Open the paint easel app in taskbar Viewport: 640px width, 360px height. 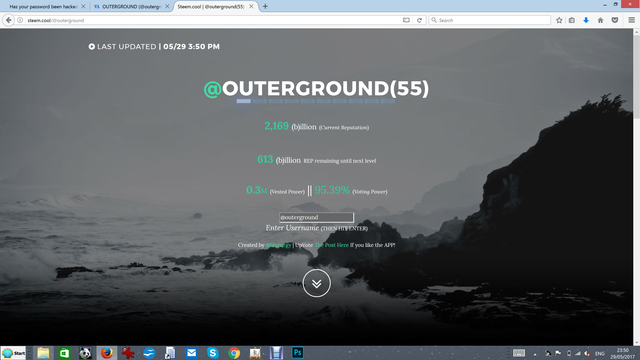click(x=255, y=353)
